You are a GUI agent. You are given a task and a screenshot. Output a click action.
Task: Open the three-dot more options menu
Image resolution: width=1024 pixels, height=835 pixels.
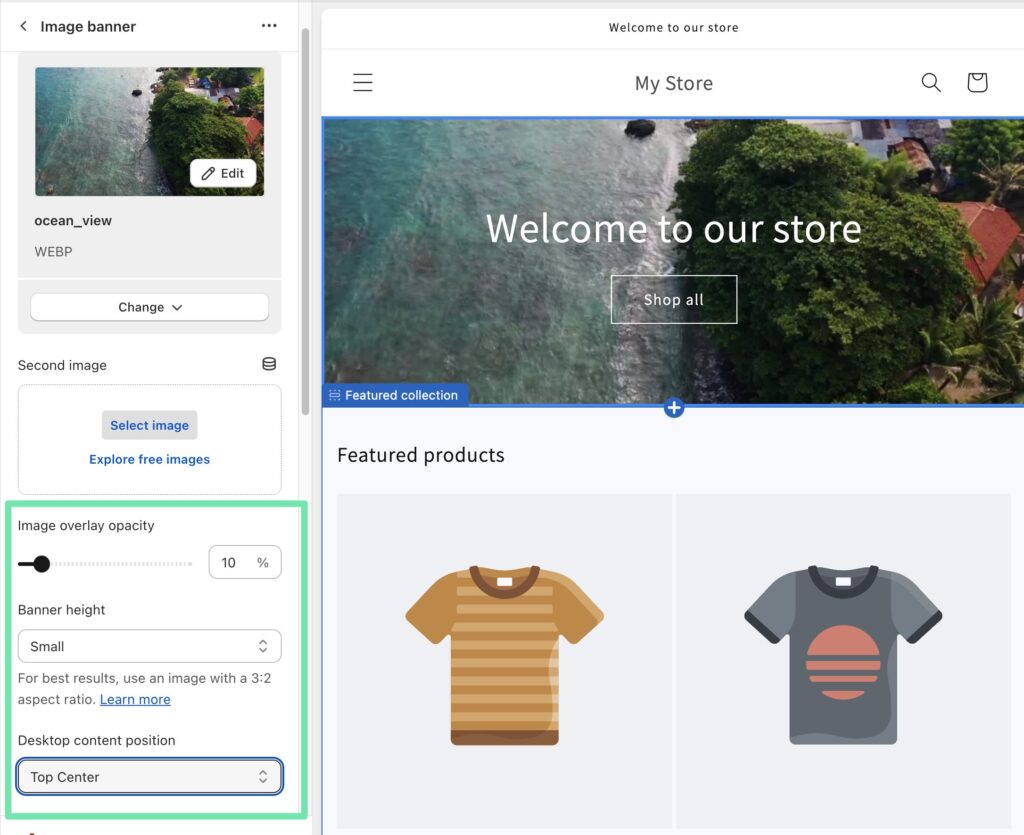click(269, 26)
